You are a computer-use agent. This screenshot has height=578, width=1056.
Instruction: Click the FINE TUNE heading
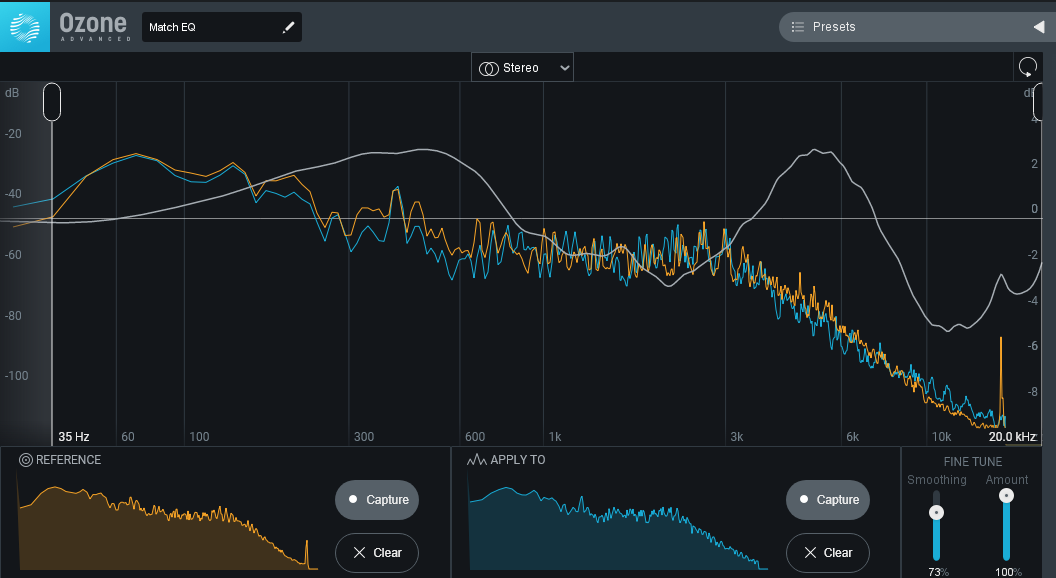point(972,461)
